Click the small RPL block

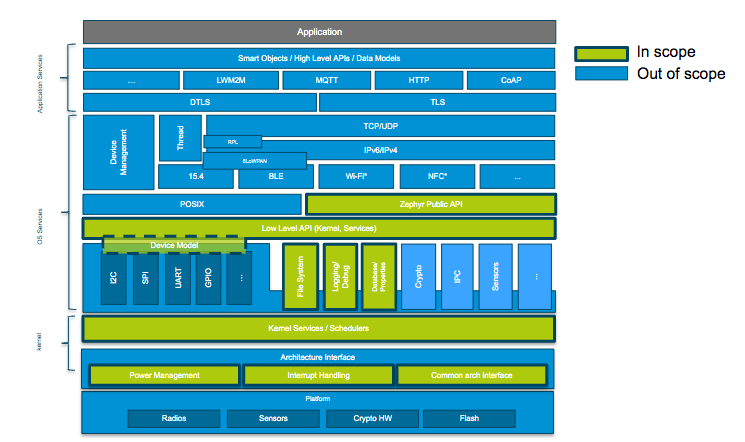coord(232,142)
